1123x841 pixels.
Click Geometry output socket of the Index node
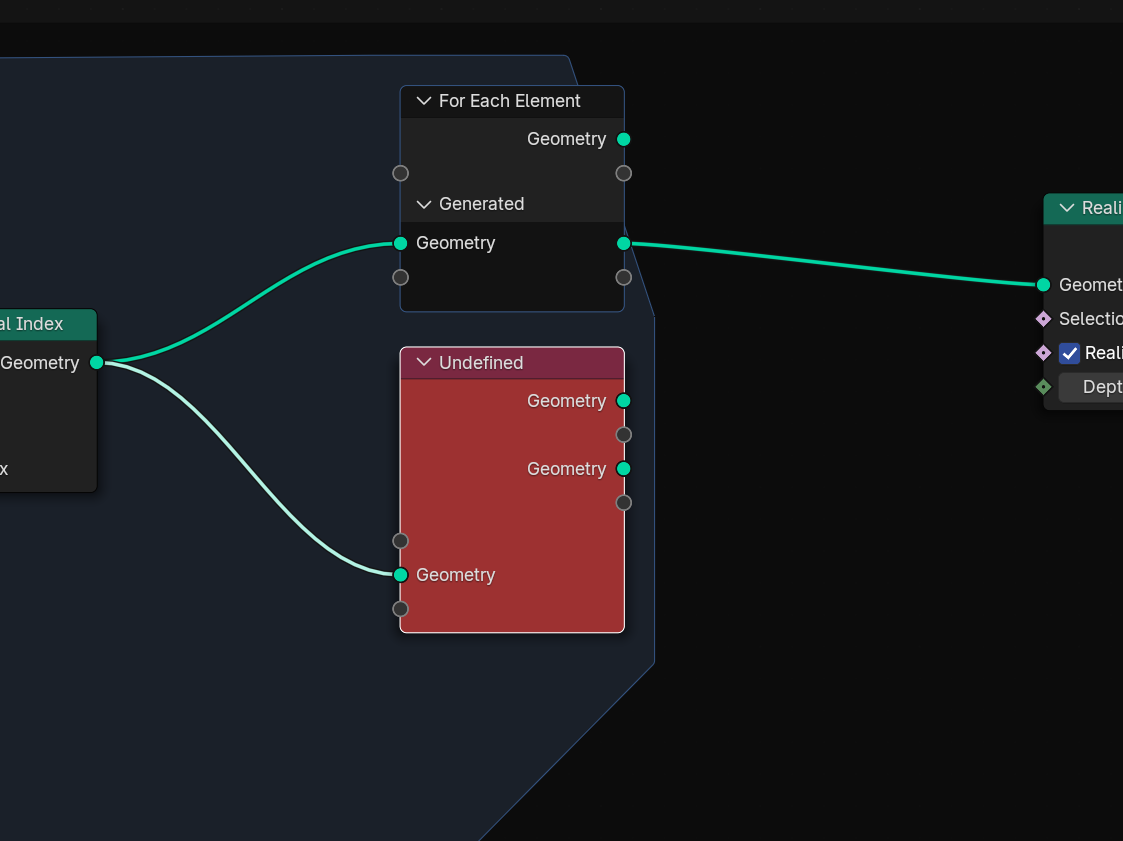pyautogui.click(x=97, y=362)
